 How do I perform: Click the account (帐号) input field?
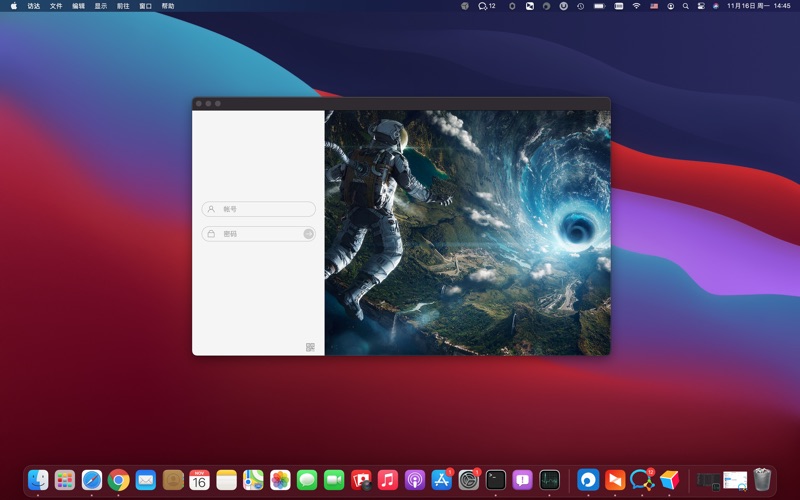259,209
